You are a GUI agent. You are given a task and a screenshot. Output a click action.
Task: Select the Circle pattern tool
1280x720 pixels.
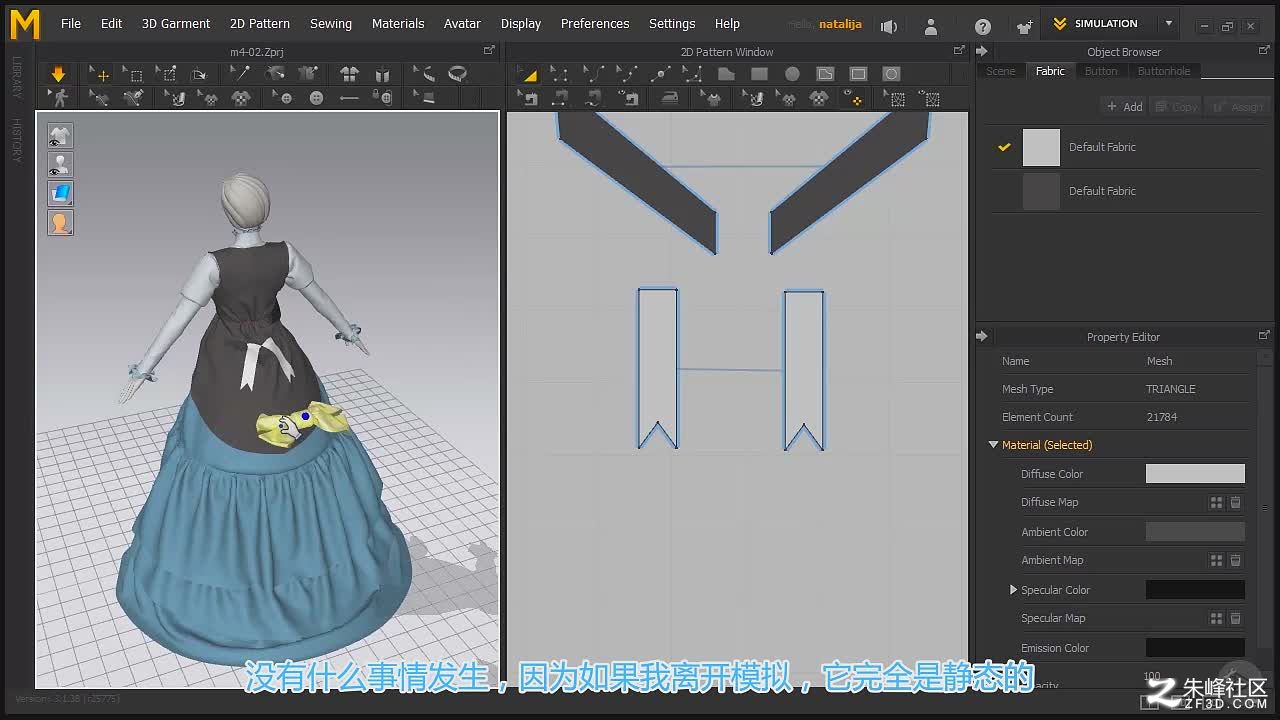click(792, 74)
